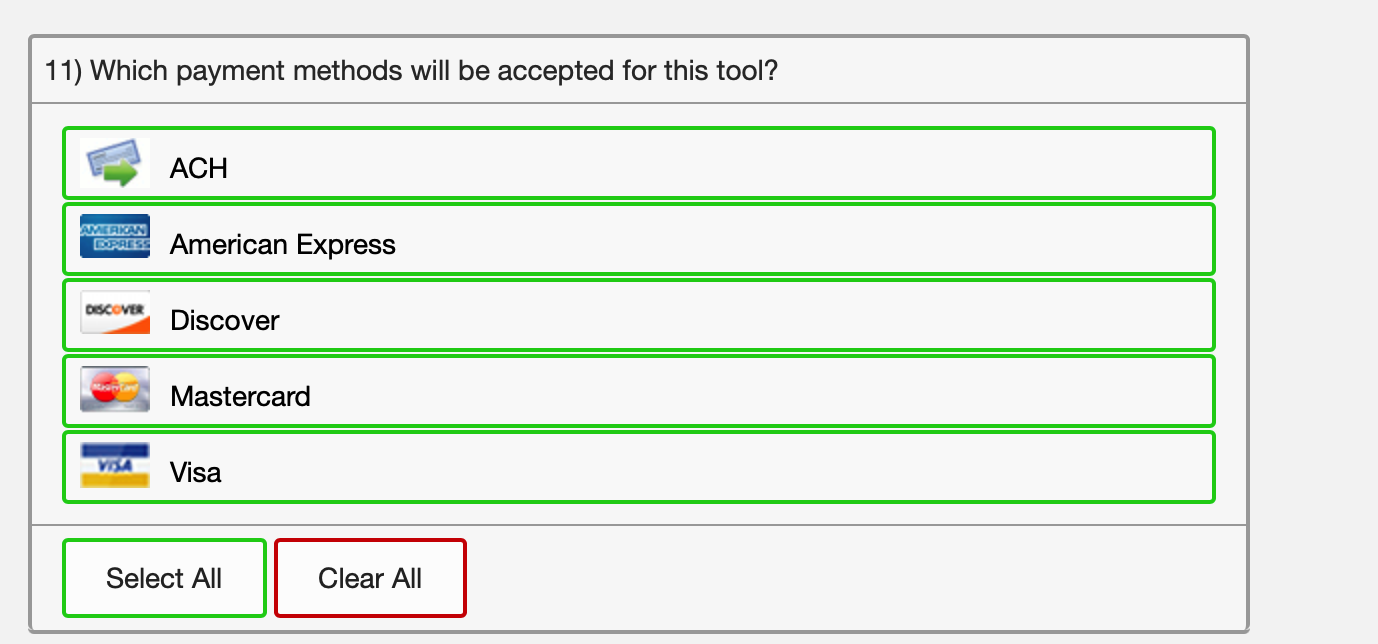Choose the Discover text label

225,320
